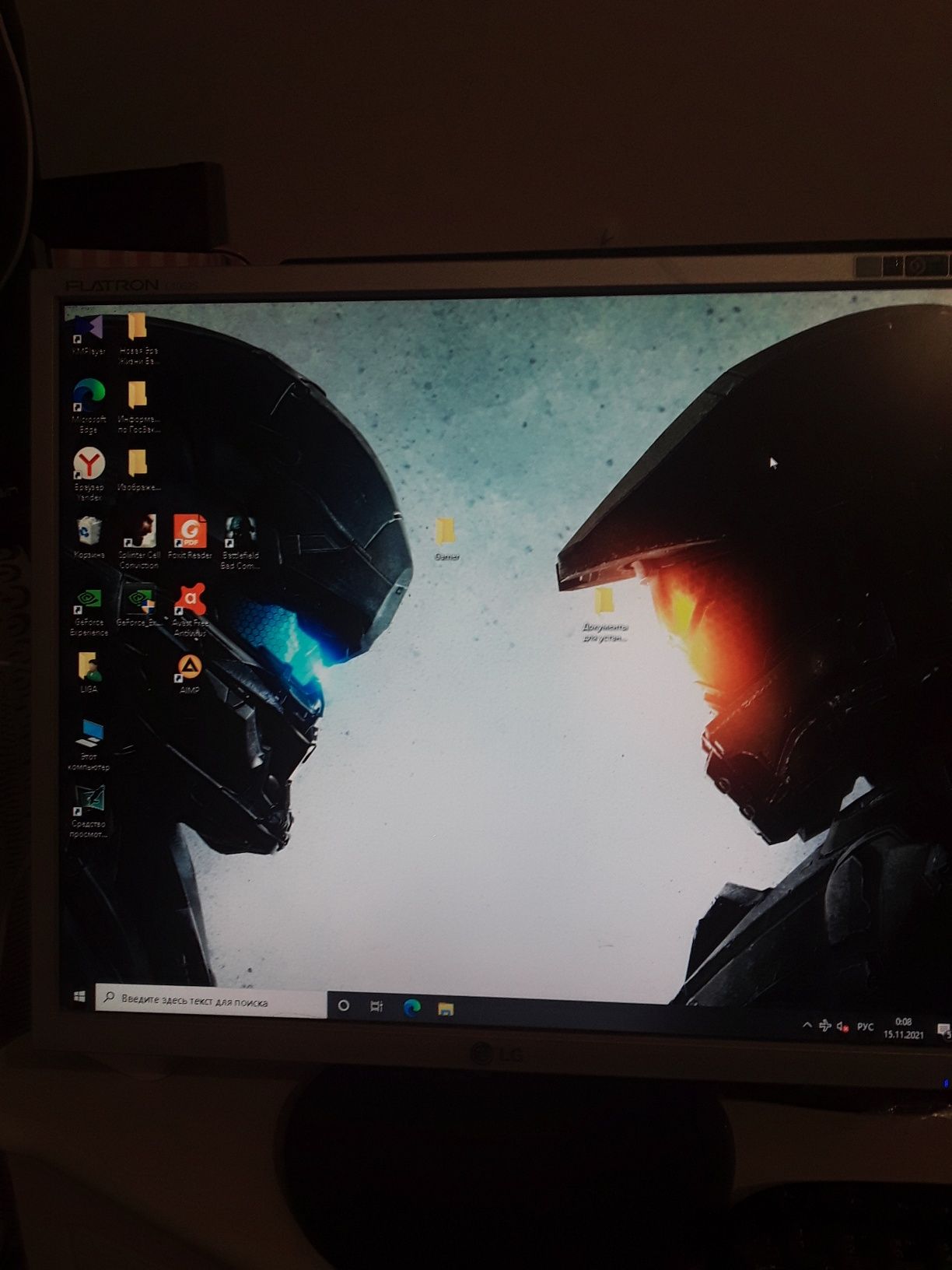Launch Edge from the taskbar

411,1008
